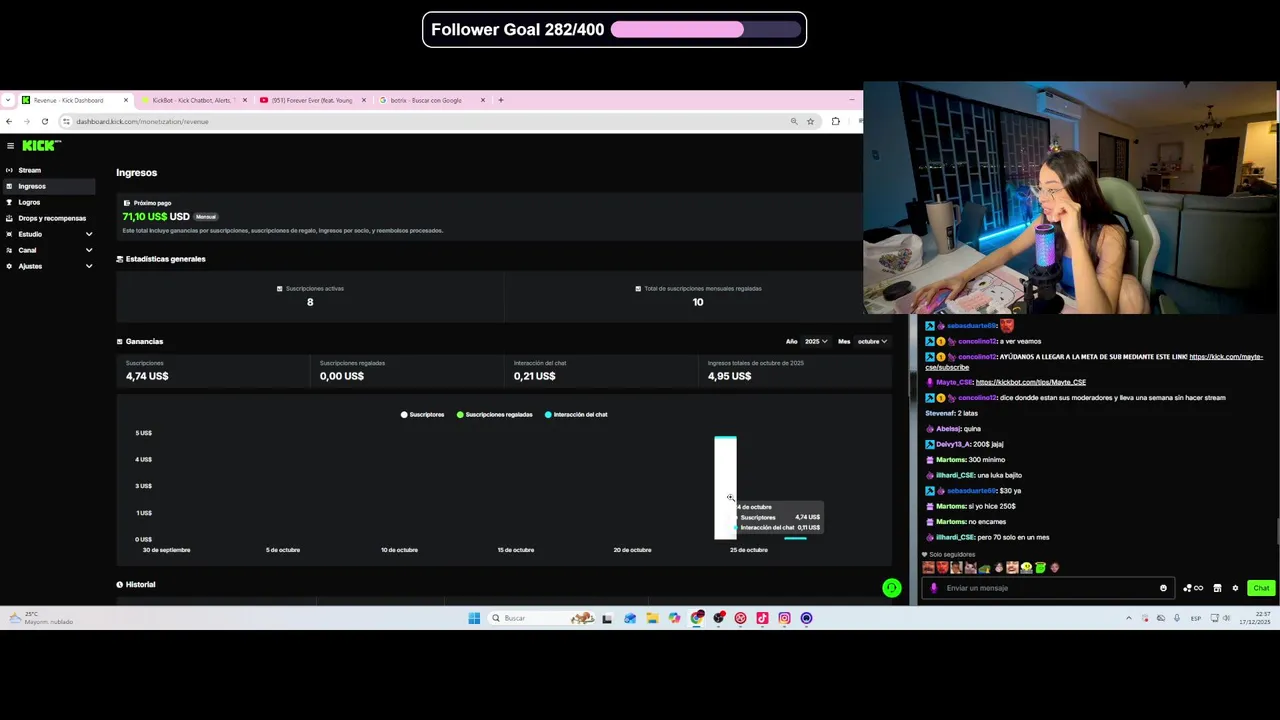Open the kickbot.com/tips/Mayte_CSE link
This screenshot has width=1280, height=720.
pos(1030,382)
